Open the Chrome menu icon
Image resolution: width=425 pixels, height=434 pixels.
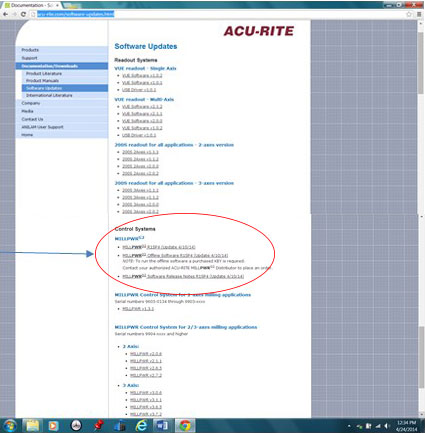[x=419, y=14]
